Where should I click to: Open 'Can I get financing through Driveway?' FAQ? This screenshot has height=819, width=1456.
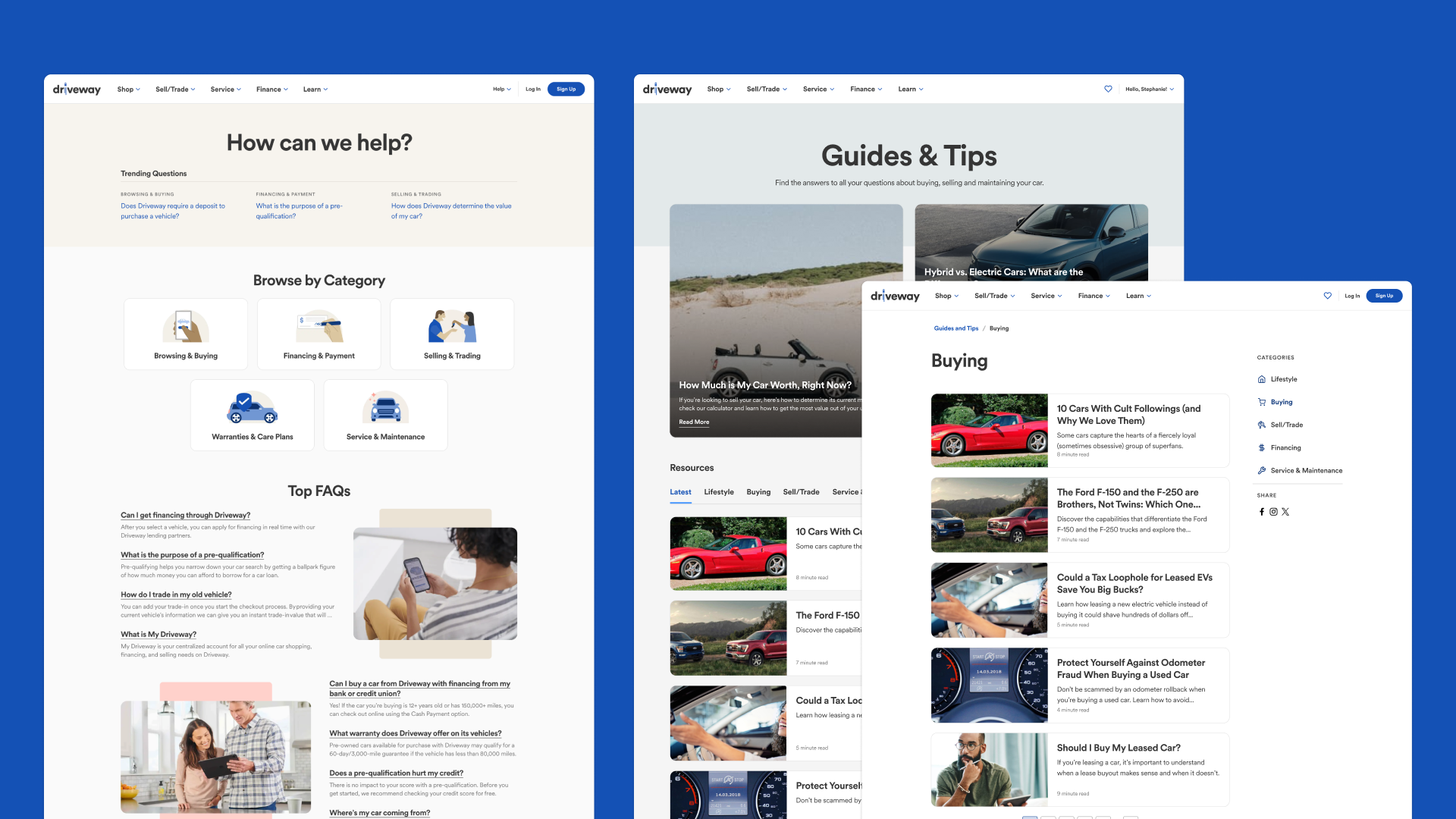(x=185, y=515)
